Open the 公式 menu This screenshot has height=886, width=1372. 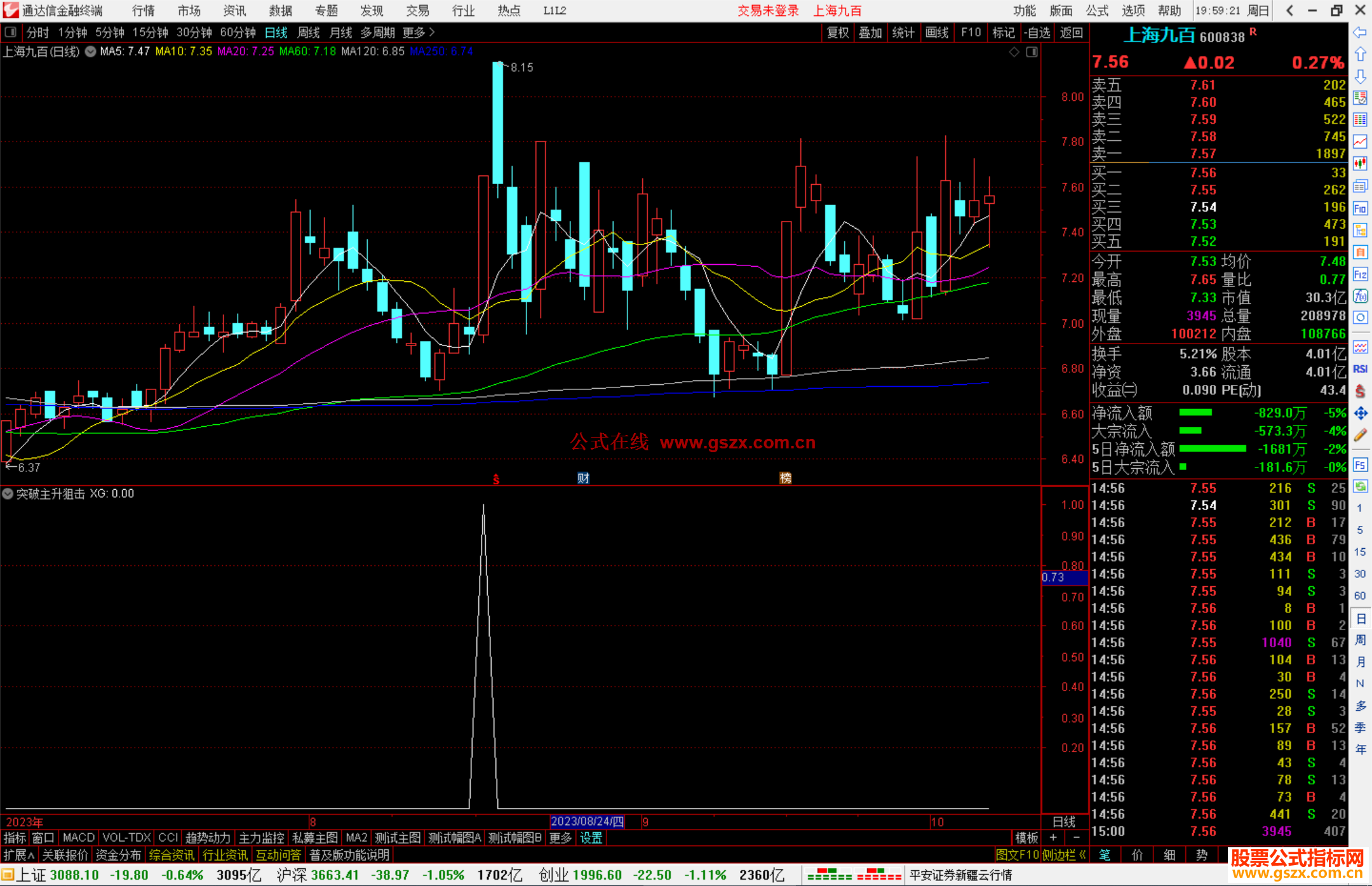pos(1097,10)
